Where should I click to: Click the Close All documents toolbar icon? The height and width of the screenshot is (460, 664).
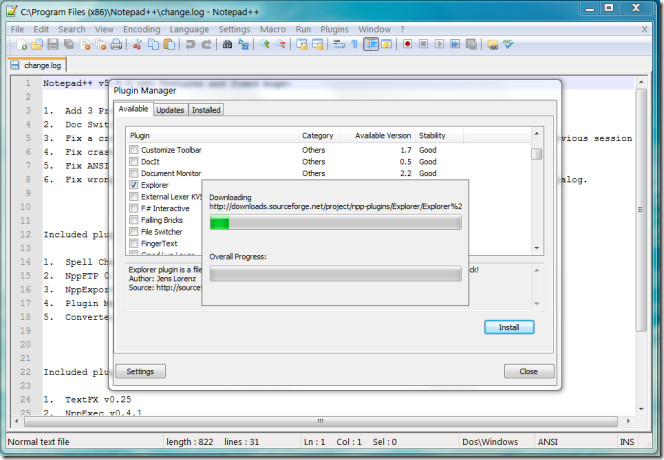click(x=101, y=44)
